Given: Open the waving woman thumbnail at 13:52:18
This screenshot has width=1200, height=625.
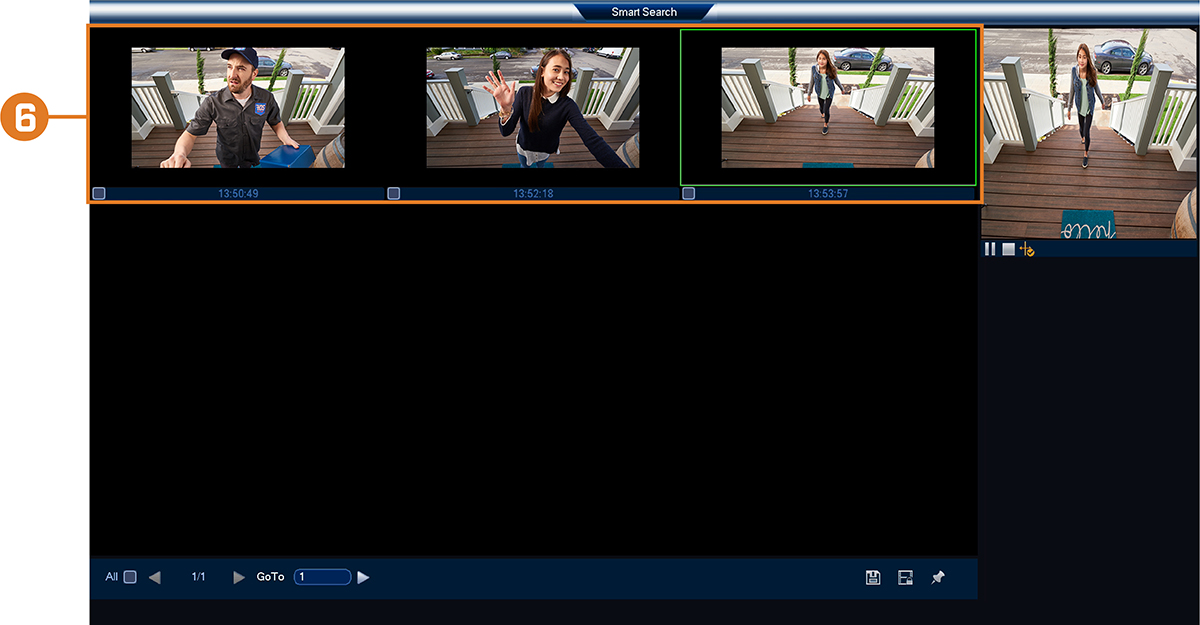Looking at the screenshot, I should (x=533, y=107).
